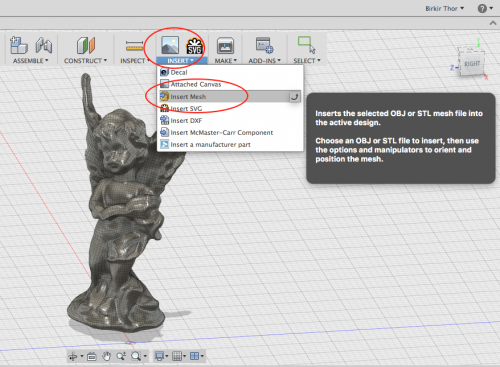Open the ADD-INS dropdown
Screen dimensions: 500x367
click(265, 61)
